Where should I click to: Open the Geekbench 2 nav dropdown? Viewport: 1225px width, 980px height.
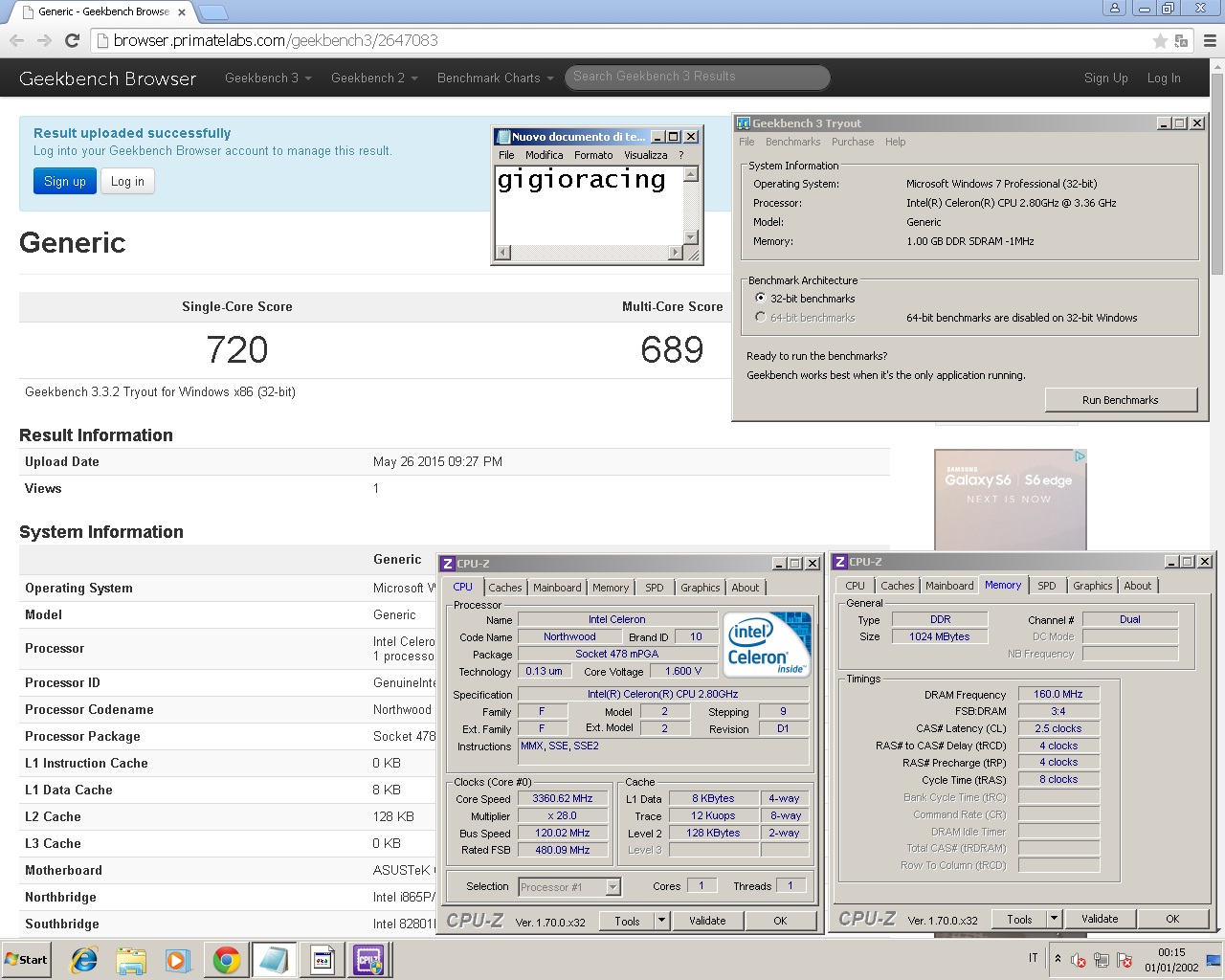pyautogui.click(x=374, y=78)
